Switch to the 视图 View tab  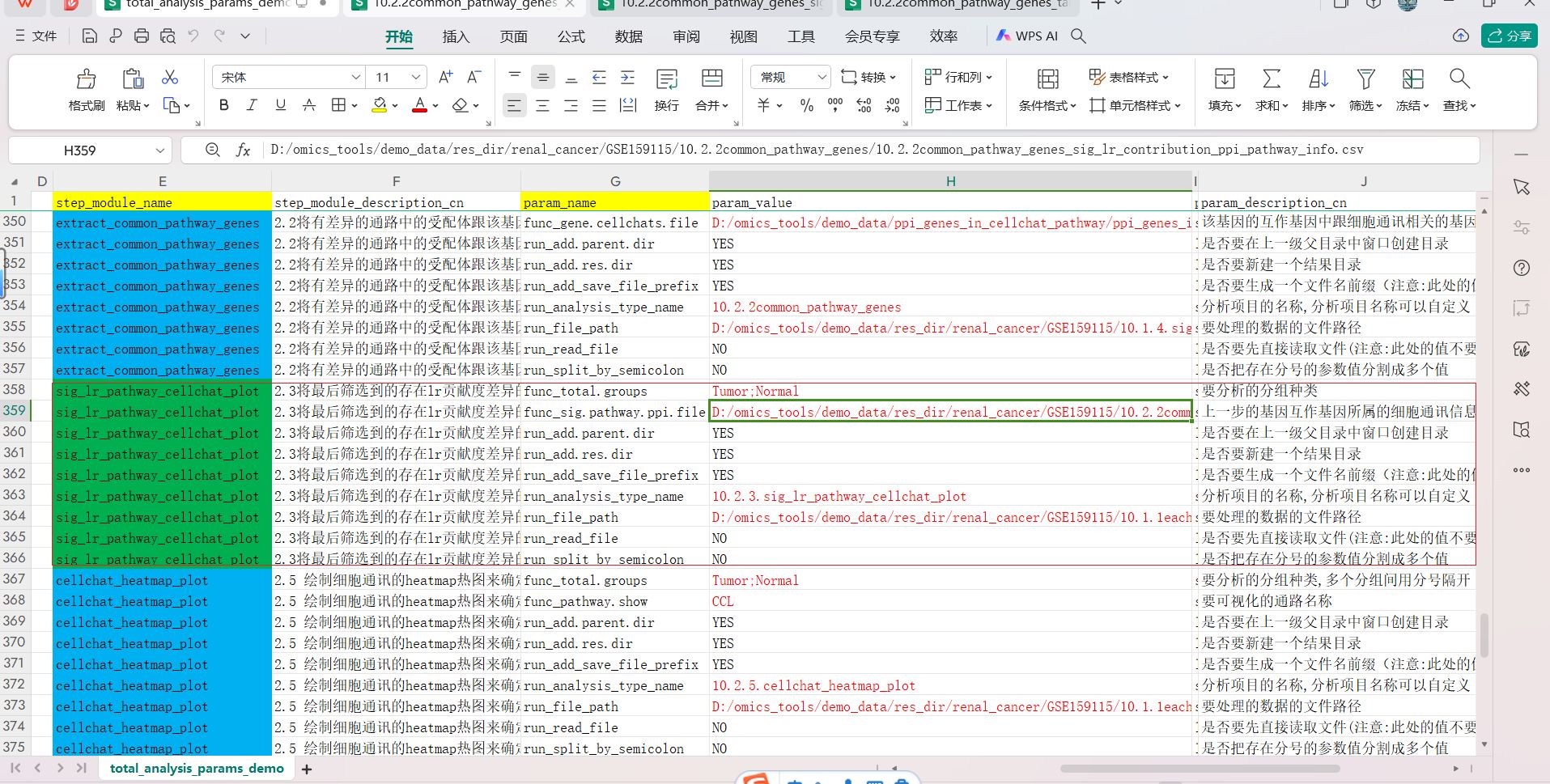click(743, 36)
